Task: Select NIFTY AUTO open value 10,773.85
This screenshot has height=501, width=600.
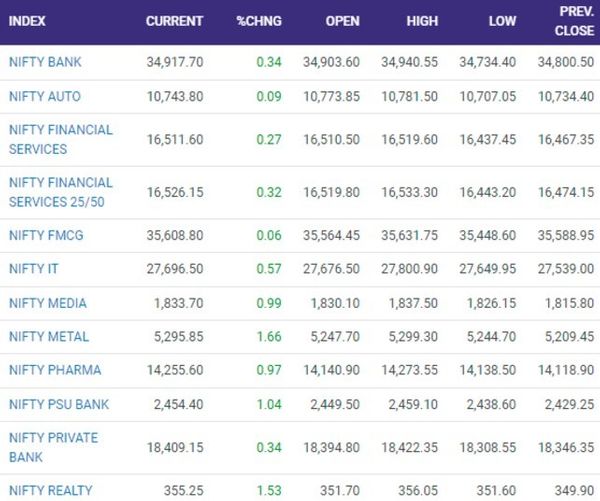Action: pos(332,96)
